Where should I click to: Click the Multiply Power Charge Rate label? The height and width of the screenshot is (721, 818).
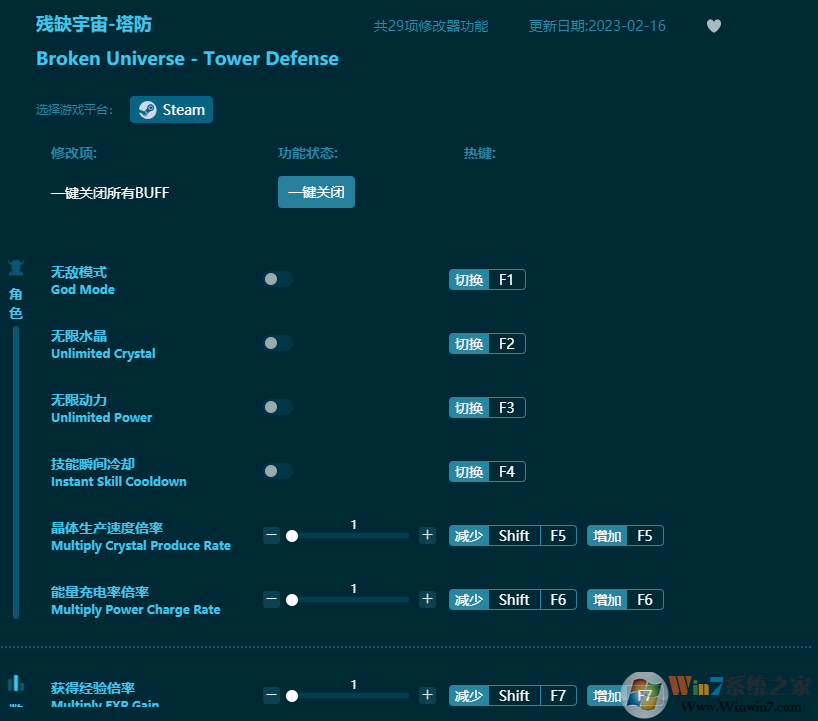click(136, 610)
